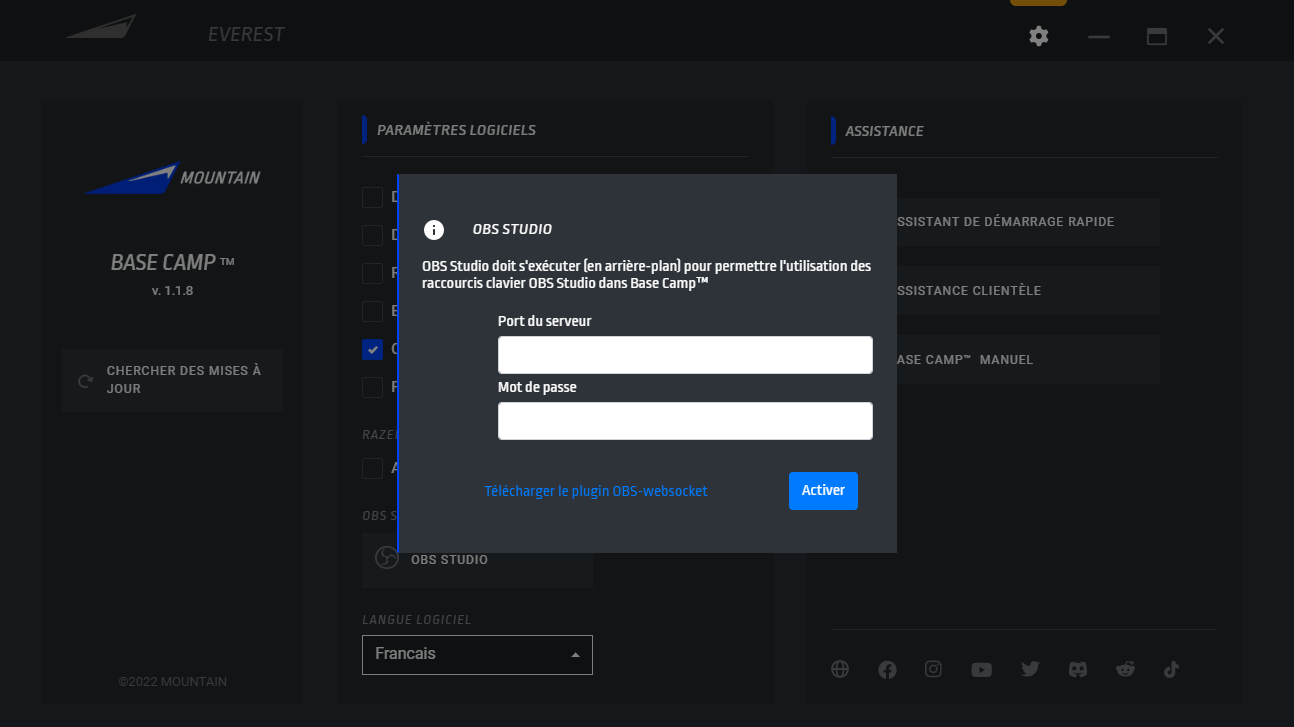Image resolution: width=1294 pixels, height=727 pixels.
Task: Open the Francais language dropdown
Action: tap(465, 654)
